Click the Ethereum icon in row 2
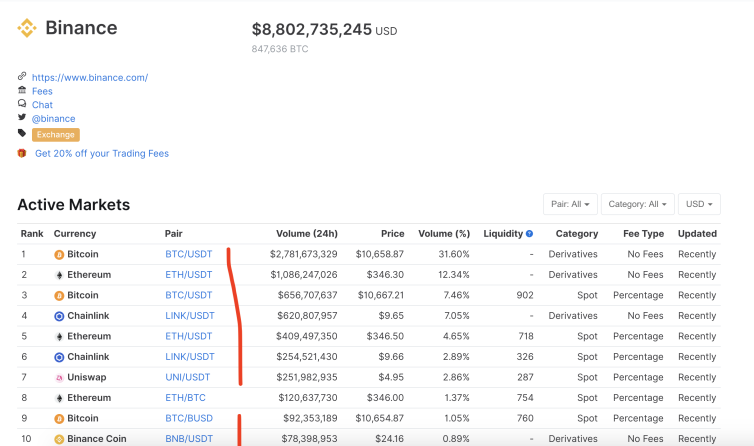Screen dimensions: 754x446 pos(59,275)
